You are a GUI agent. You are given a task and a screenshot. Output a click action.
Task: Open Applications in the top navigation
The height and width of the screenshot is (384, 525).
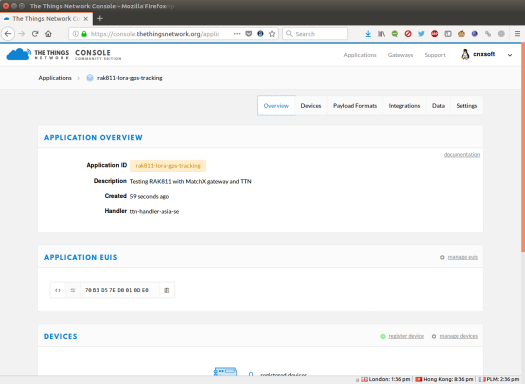pyautogui.click(x=360, y=55)
